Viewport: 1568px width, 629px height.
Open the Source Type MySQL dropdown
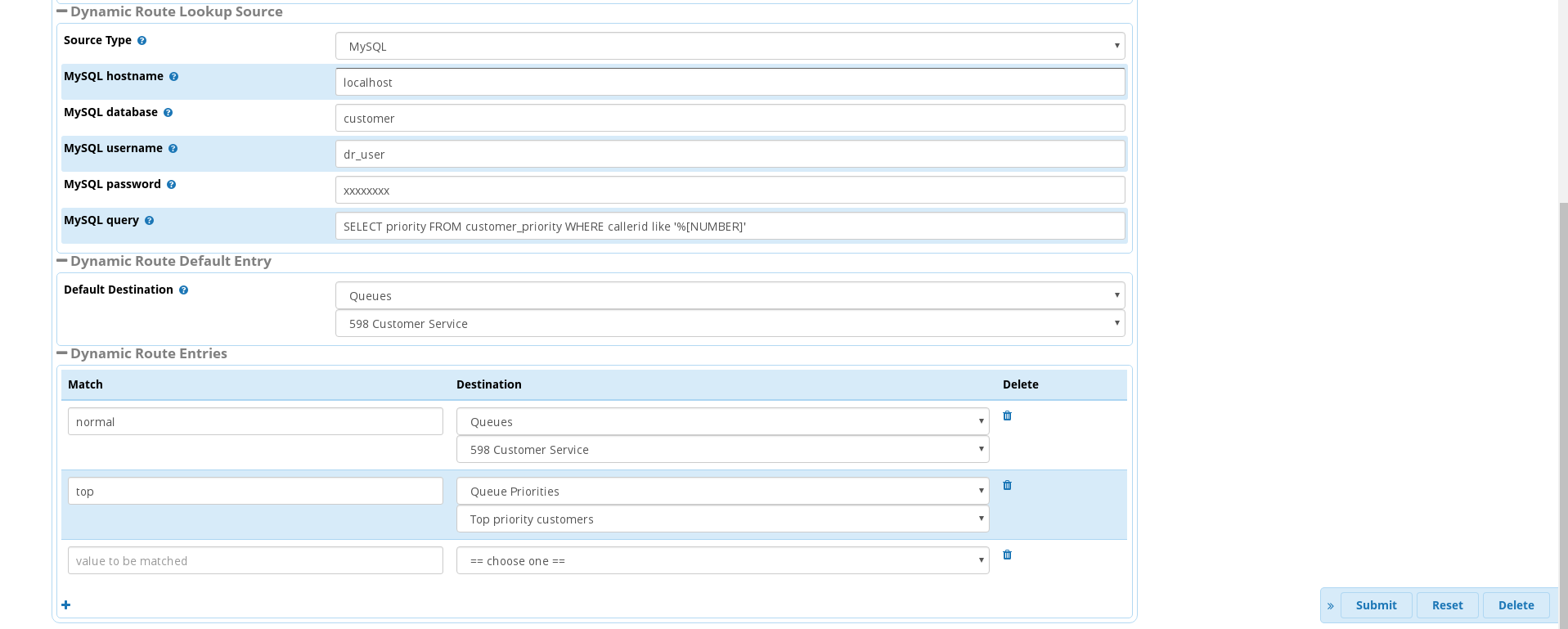[730, 47]
